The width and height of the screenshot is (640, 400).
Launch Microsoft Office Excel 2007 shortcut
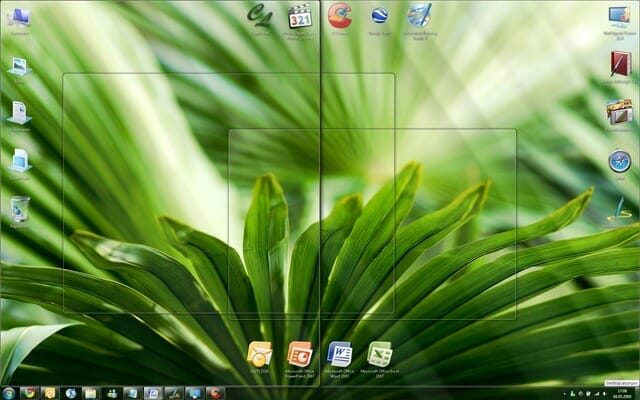[x=379, y=354]
